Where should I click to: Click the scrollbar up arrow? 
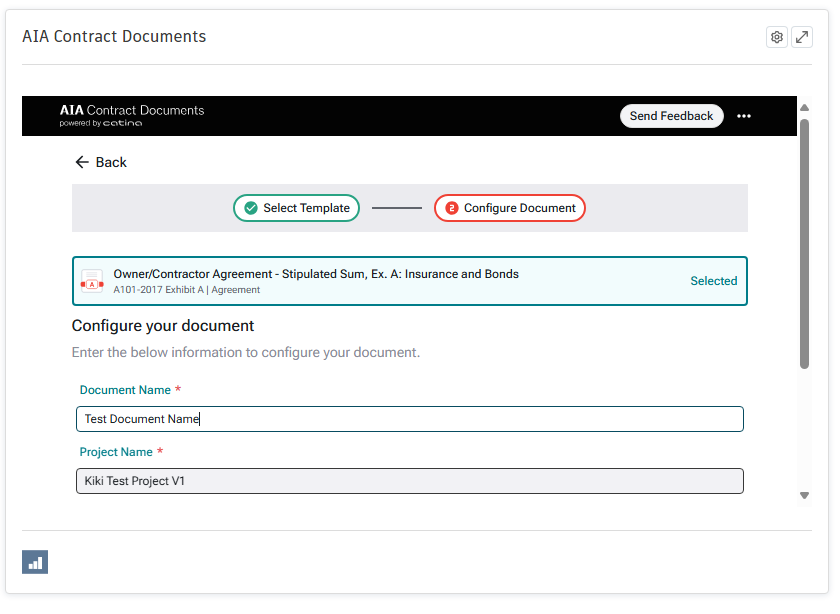[x=805, y=108]
